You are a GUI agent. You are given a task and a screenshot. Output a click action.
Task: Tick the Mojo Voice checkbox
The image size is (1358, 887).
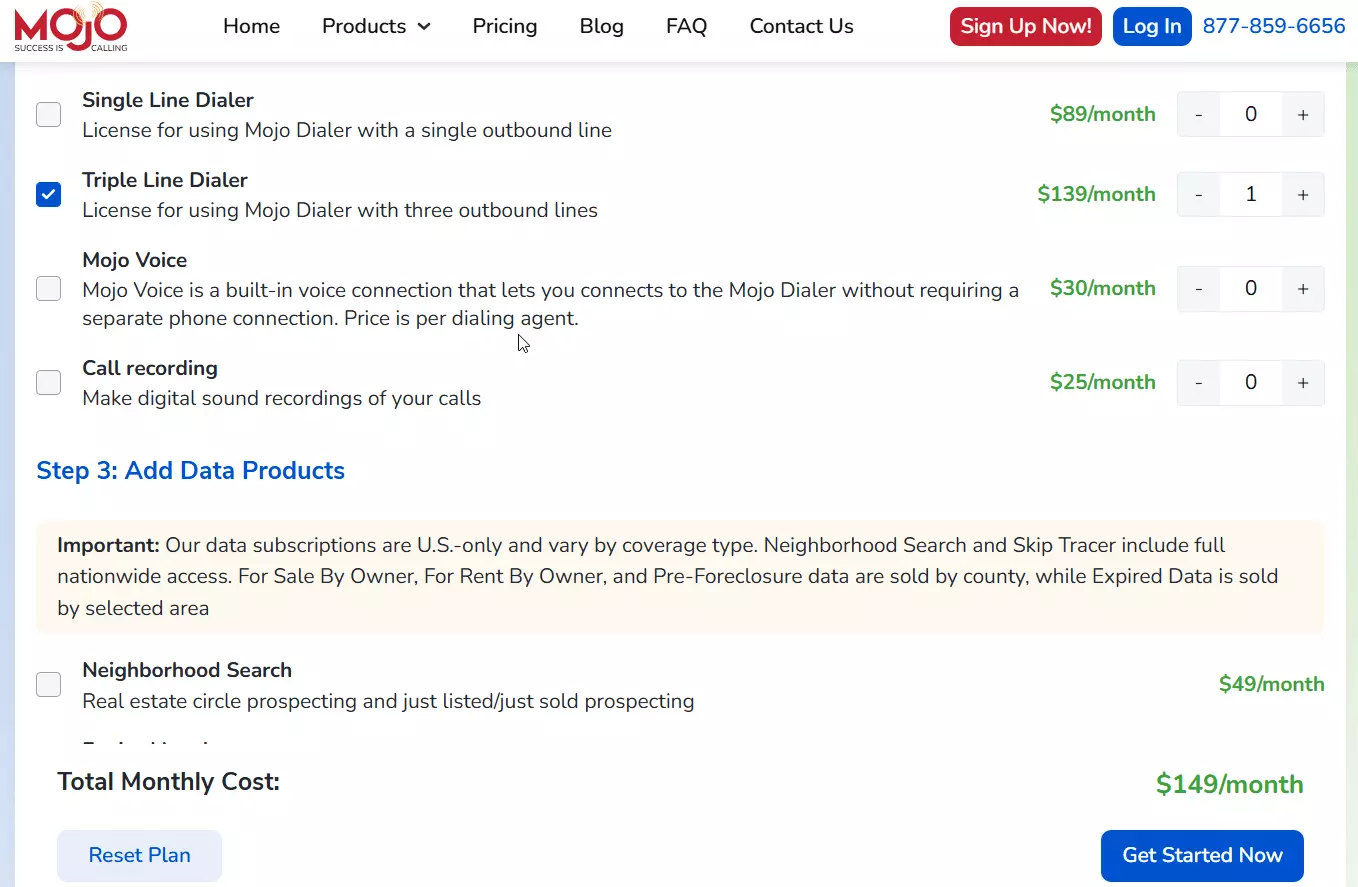pos(49,289)
